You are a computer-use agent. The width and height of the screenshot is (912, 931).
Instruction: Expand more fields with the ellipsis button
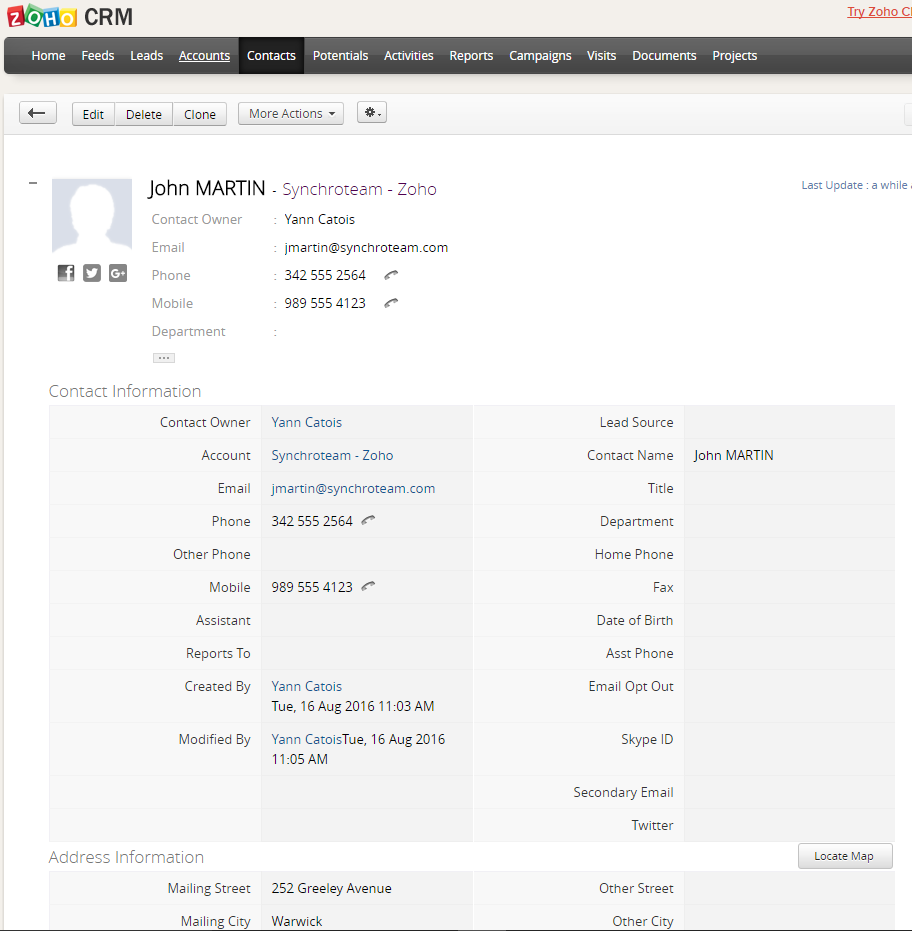click(x=164, y=357)
